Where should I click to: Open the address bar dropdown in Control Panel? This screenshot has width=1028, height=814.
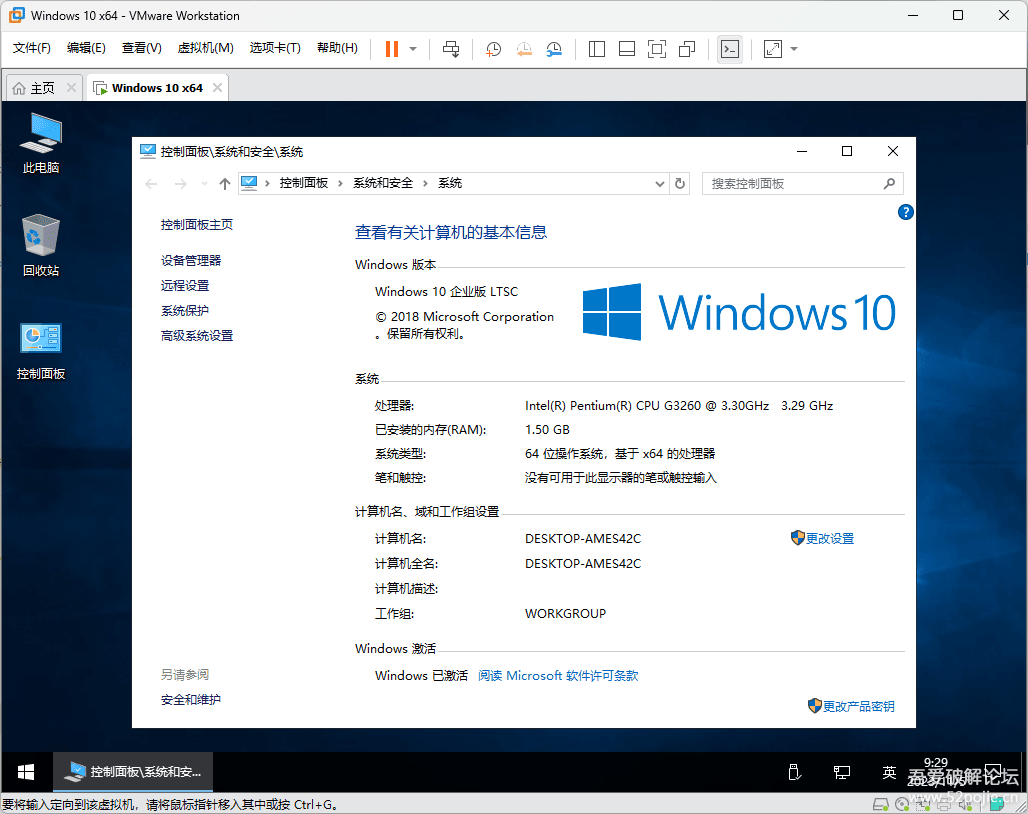point(659,183)
